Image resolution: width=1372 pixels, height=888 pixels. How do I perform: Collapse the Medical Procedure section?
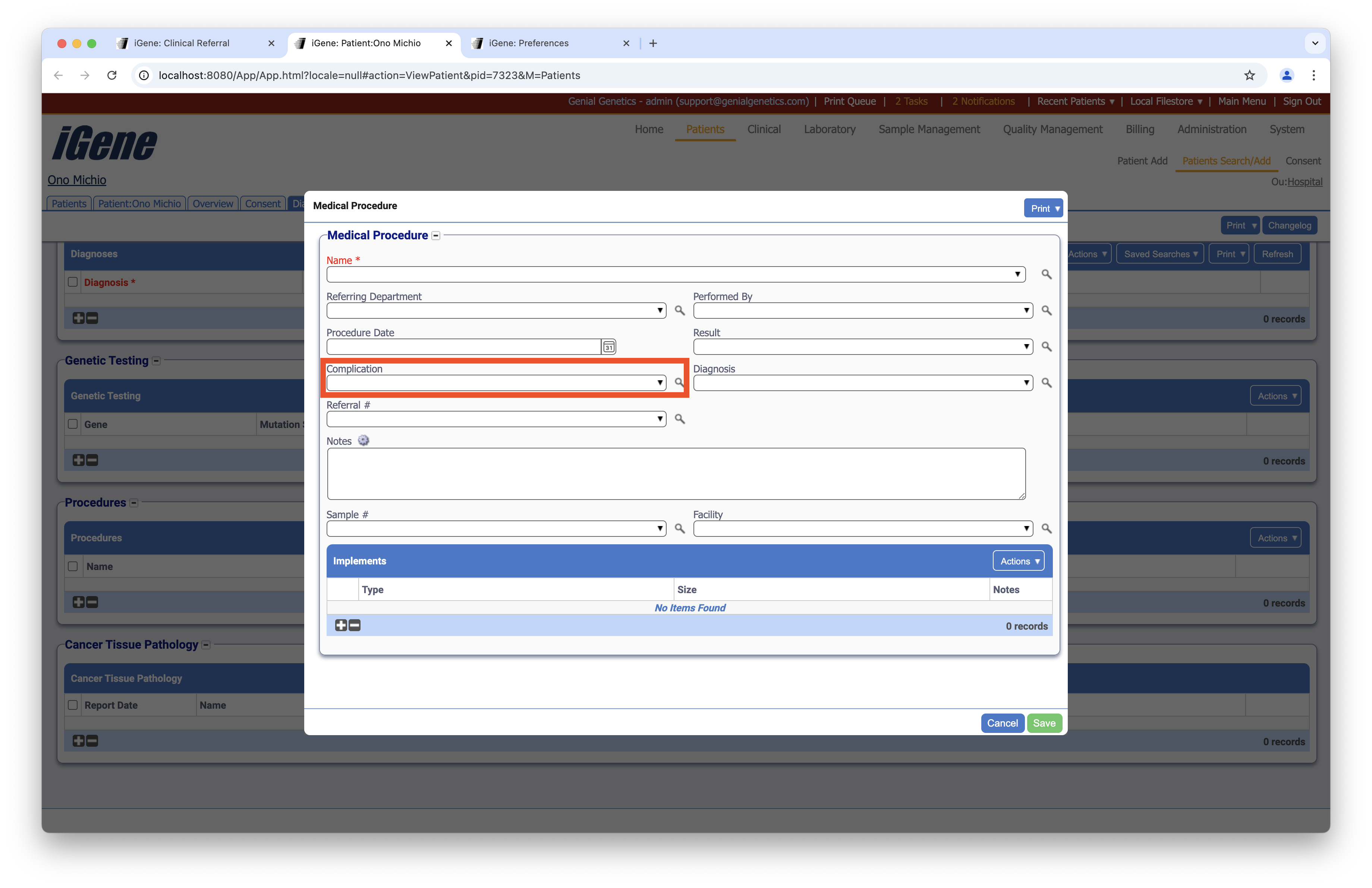(x=436, y=236)
